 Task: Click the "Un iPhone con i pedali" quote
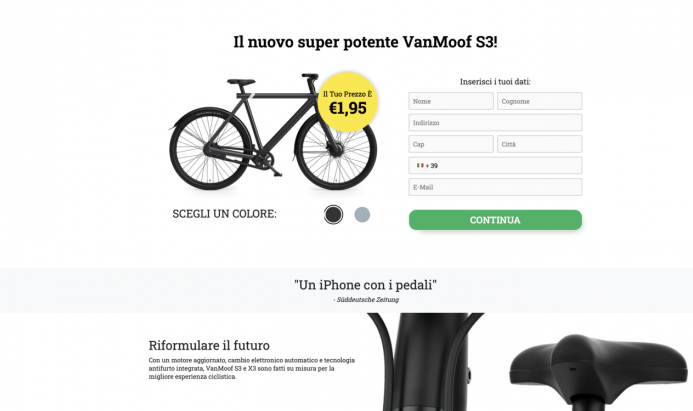point(366,285)
